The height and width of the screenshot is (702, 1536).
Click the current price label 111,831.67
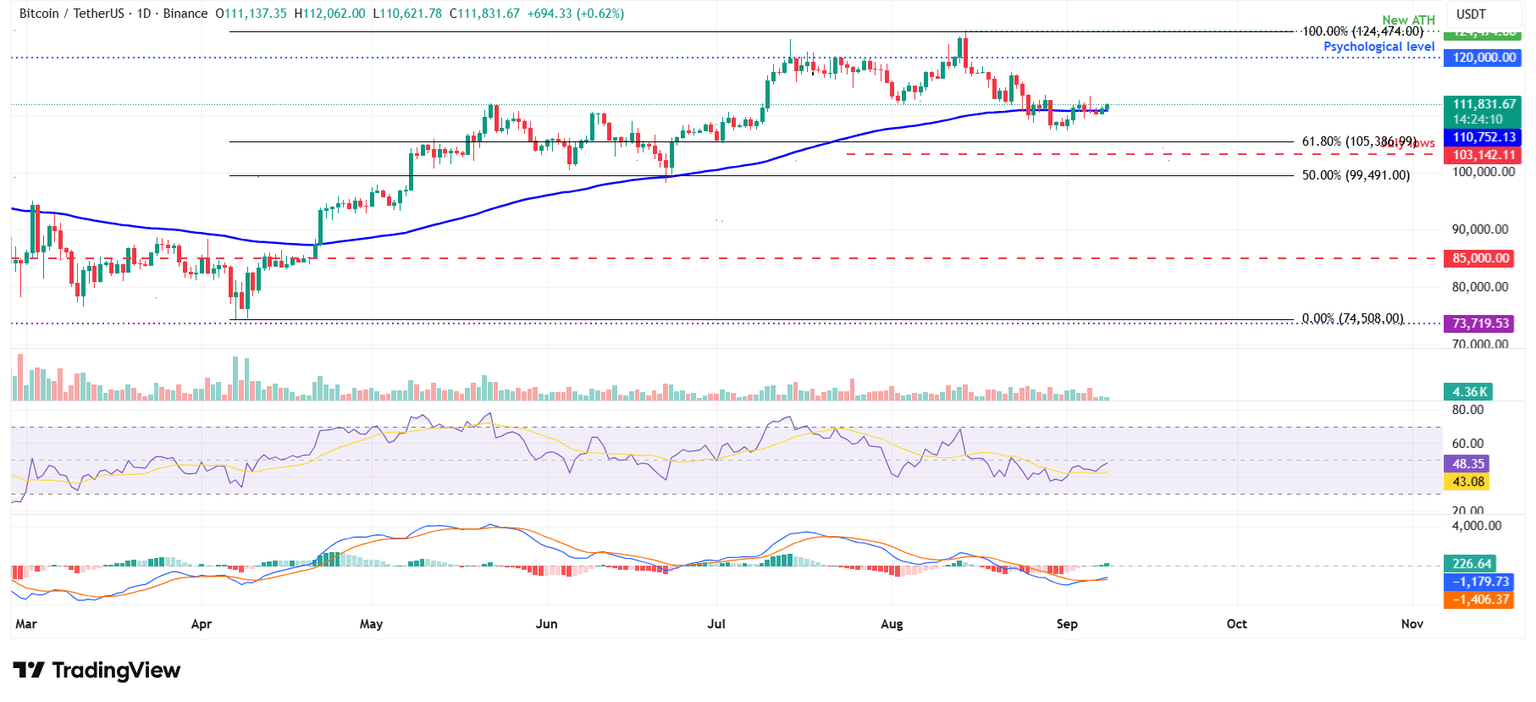[1482, 103]
